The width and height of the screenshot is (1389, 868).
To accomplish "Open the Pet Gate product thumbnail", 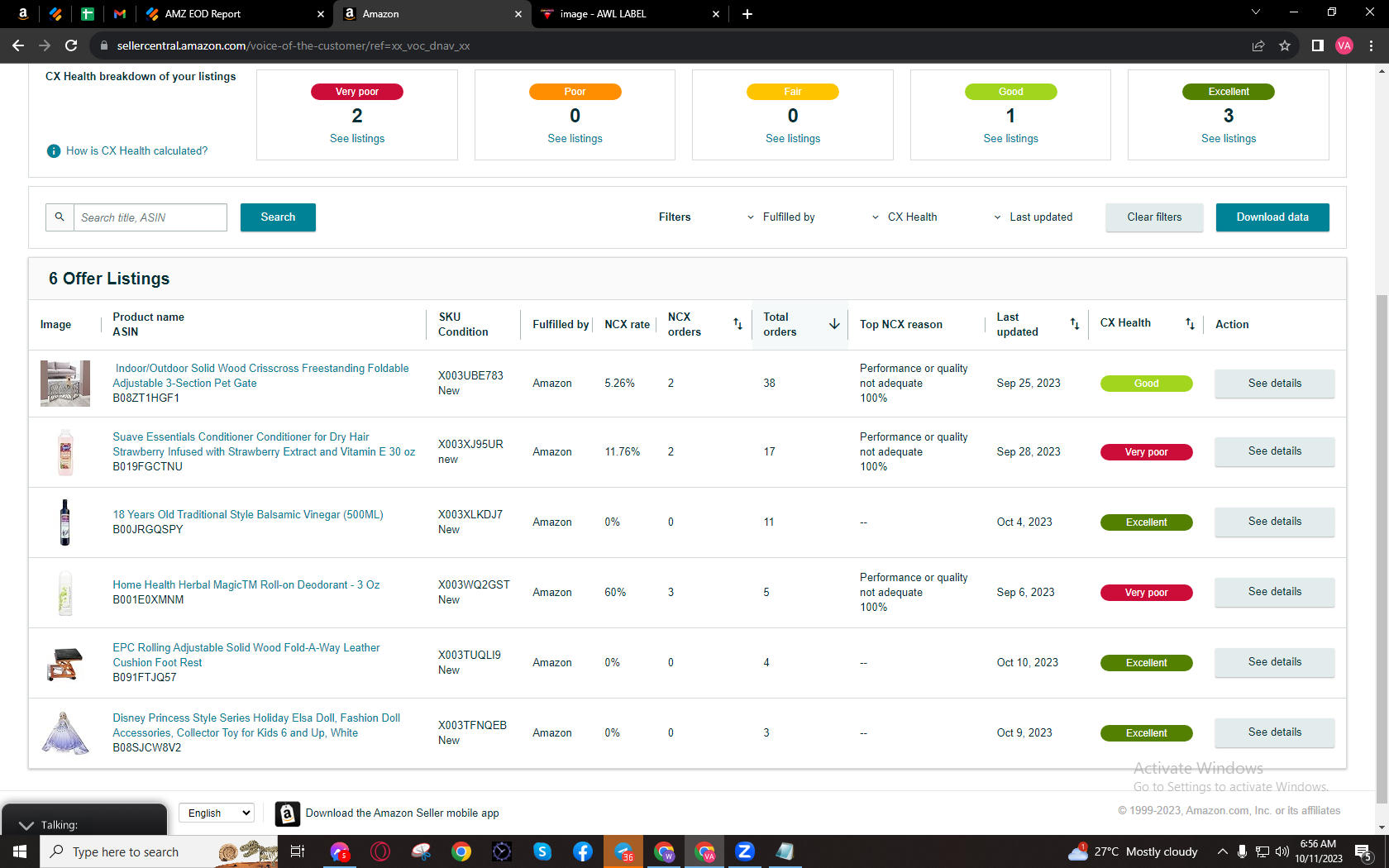I will (x=65, y=384).
